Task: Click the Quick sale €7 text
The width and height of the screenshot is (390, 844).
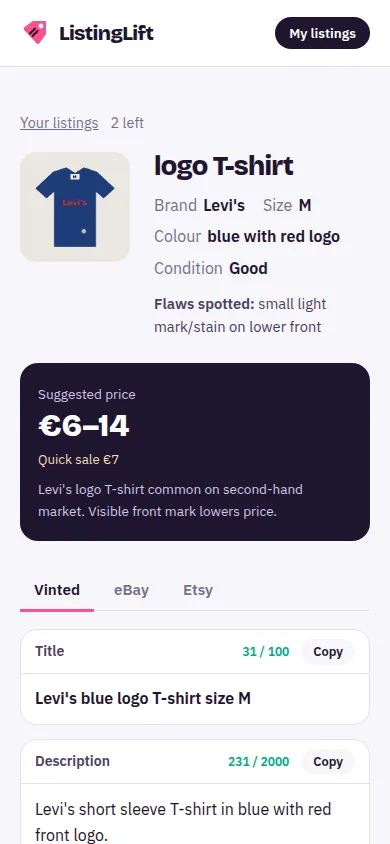Action: 79,460
